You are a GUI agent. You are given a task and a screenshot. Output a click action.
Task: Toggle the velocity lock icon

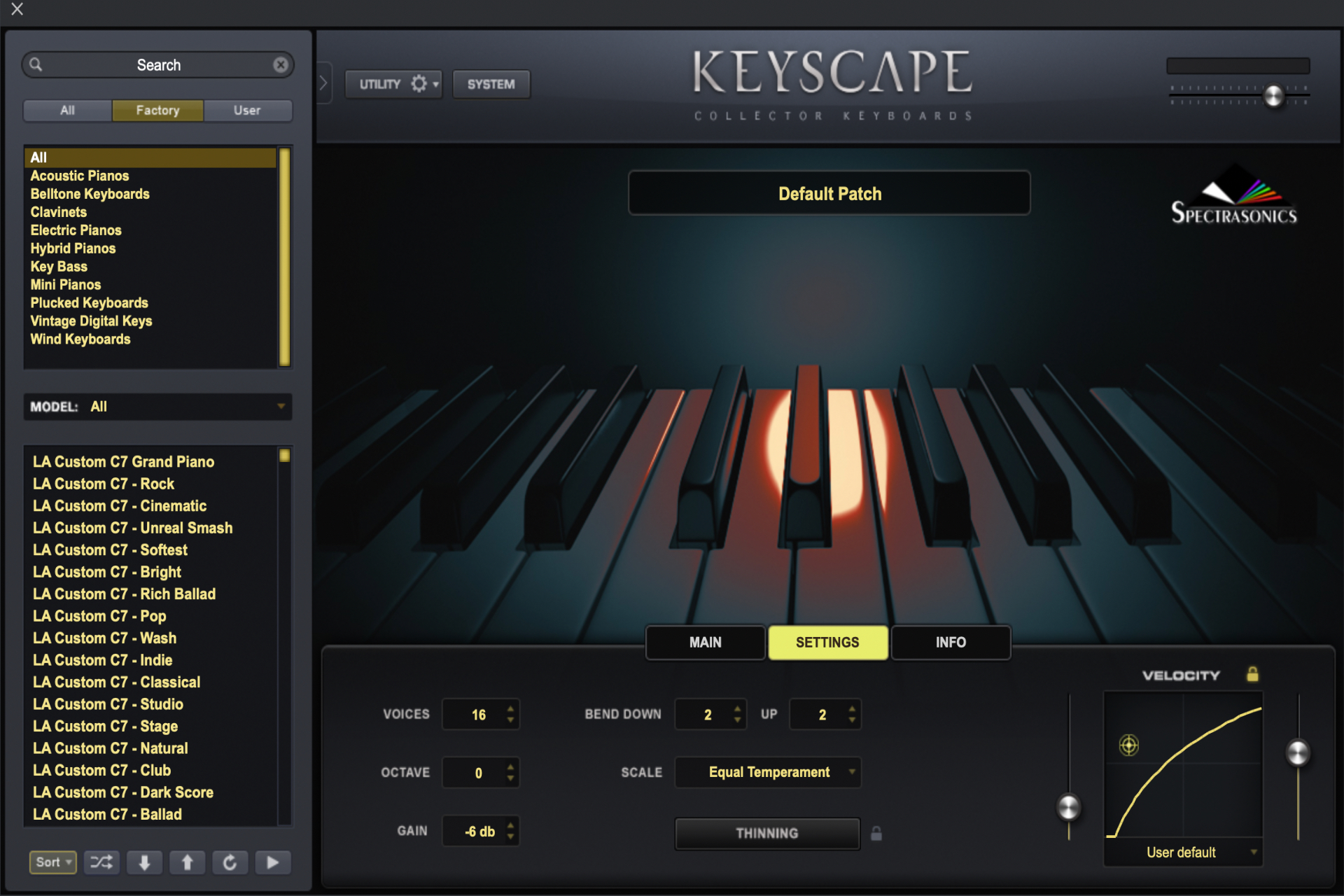click(1252, 674)
